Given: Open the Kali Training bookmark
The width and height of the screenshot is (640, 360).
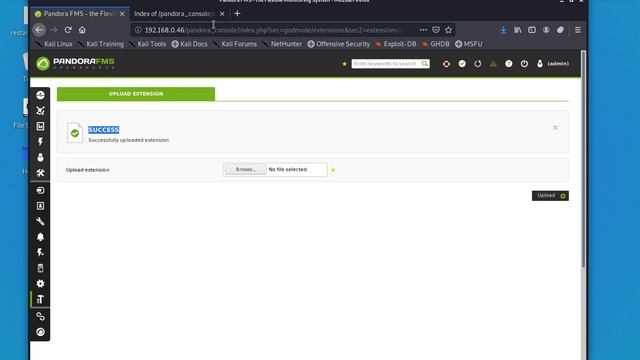Looking at the screenshot, I should (100, 44).
